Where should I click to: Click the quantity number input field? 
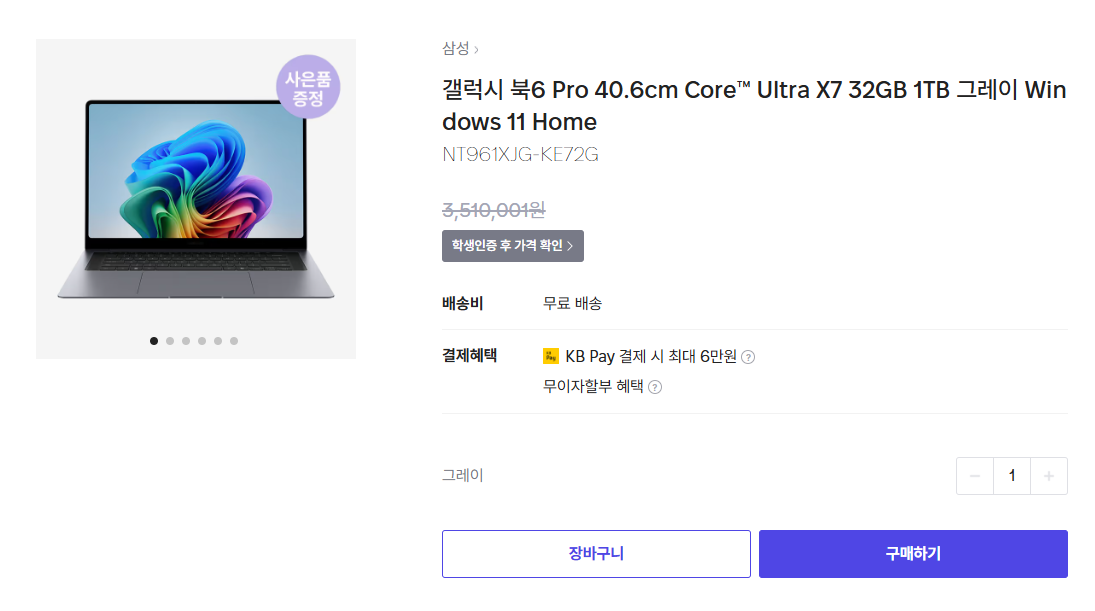[1012, 476]
